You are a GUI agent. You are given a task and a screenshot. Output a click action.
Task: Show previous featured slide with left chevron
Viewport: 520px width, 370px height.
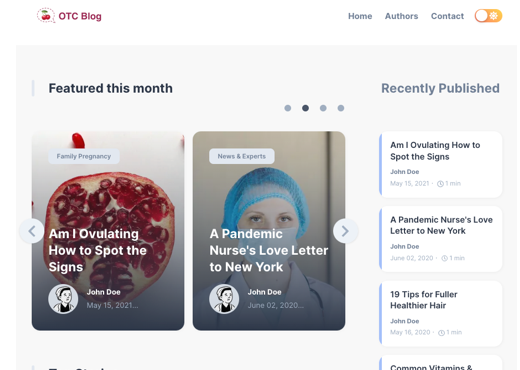pyautogui.click(x=32, y=231)
